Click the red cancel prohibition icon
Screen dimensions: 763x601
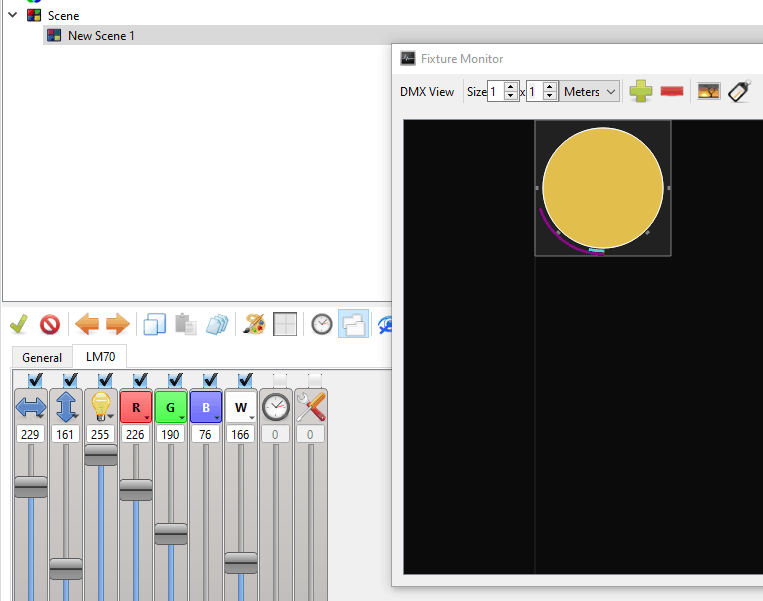pos(50,324)
